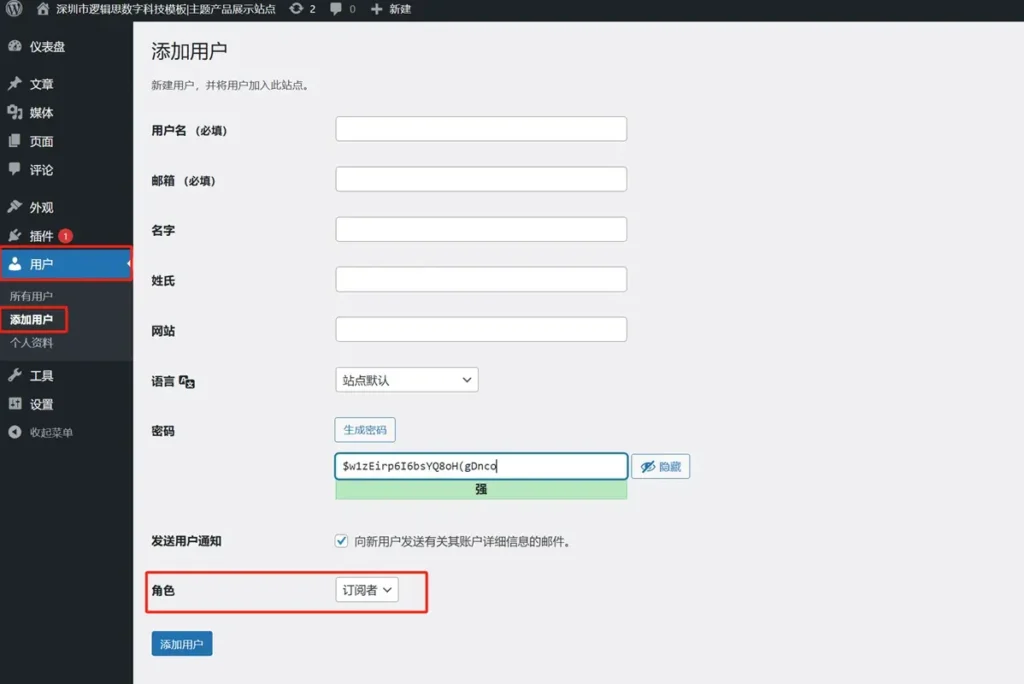Image resolution: width=1024 pixels, height=684 pixels.
Task: Select the 媒体 media library icon
Action: [x=14, y=112]
